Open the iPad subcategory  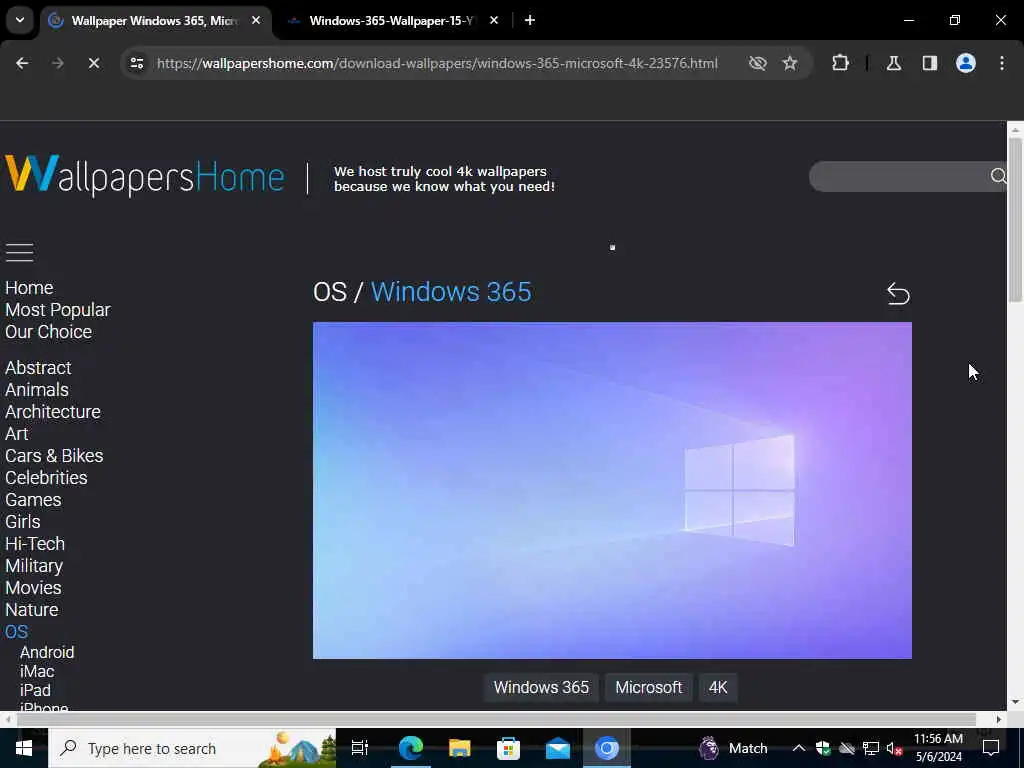(x=35, y=690)
